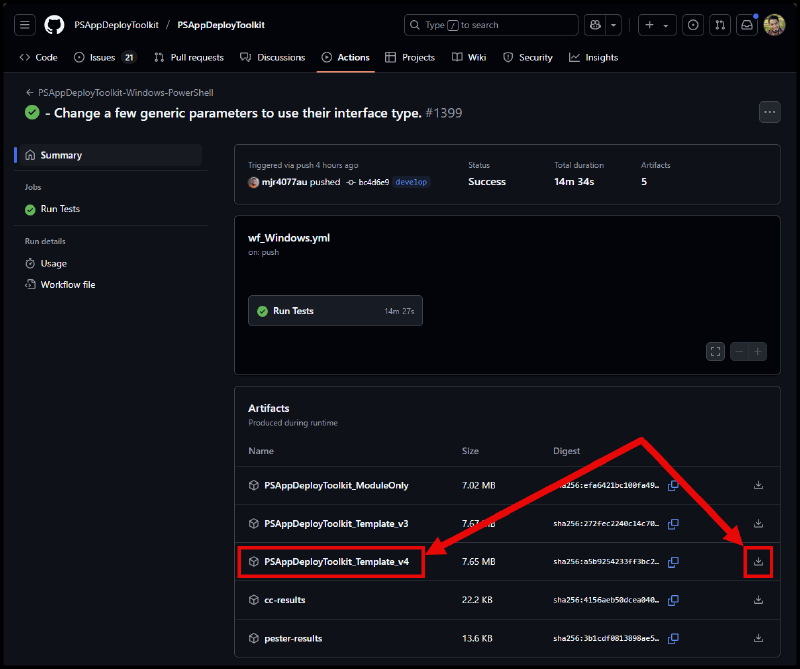The width and height of the screenshot is (800, 669).
Task: Open the PSAppDeployToolkit_Template_v3 artifact name
Action: tap(336, 524)
